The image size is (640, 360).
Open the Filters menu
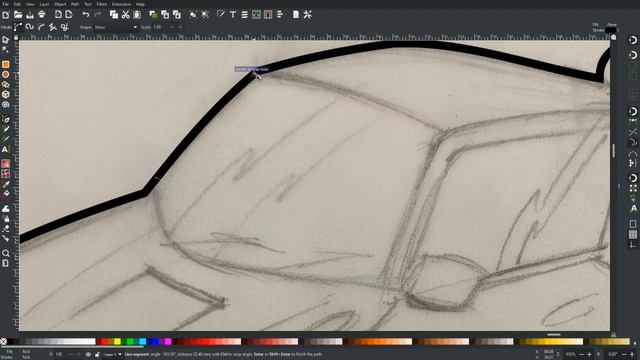point(102,4)
